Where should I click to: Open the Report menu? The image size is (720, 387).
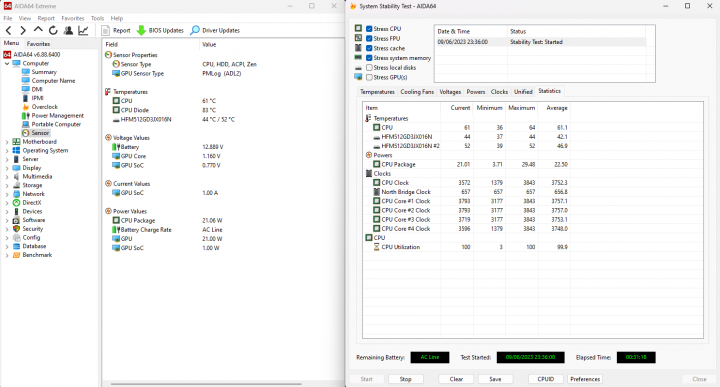(46, 18)
